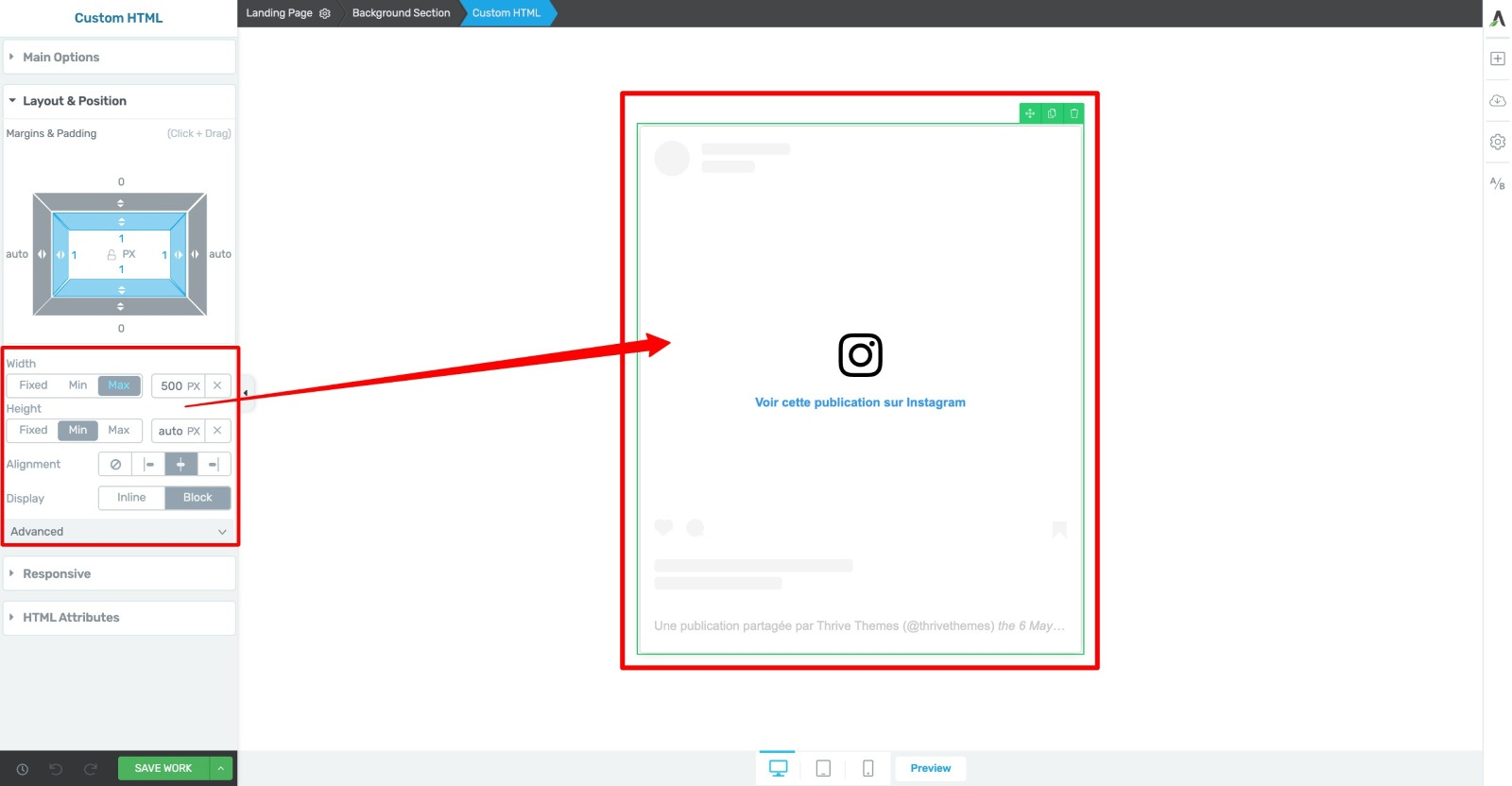Align the element to the left
1512x786 pixels.
pyautogui.click(x=148, y=465)
